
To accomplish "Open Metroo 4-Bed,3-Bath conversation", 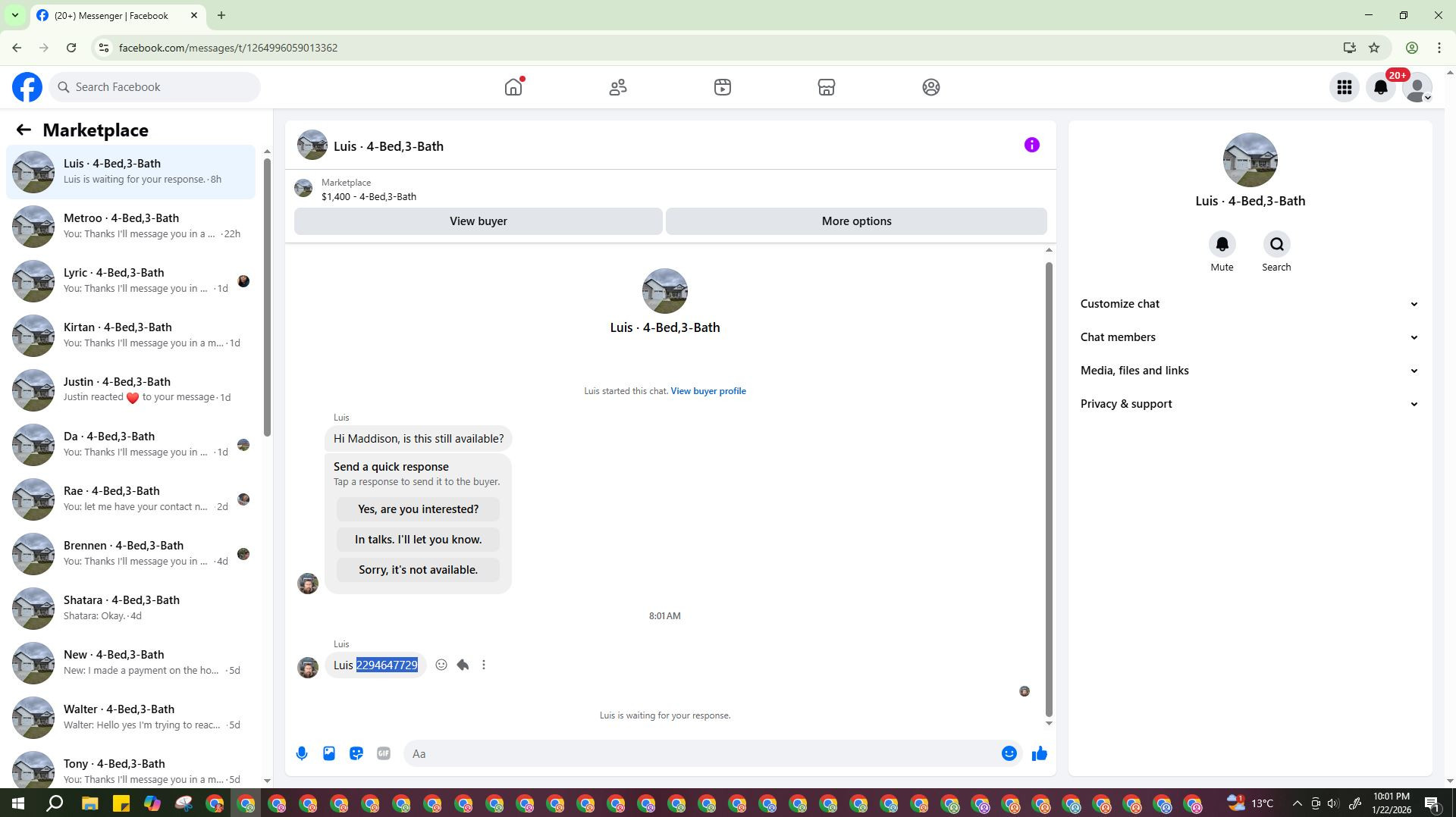I will coord(131,227).
